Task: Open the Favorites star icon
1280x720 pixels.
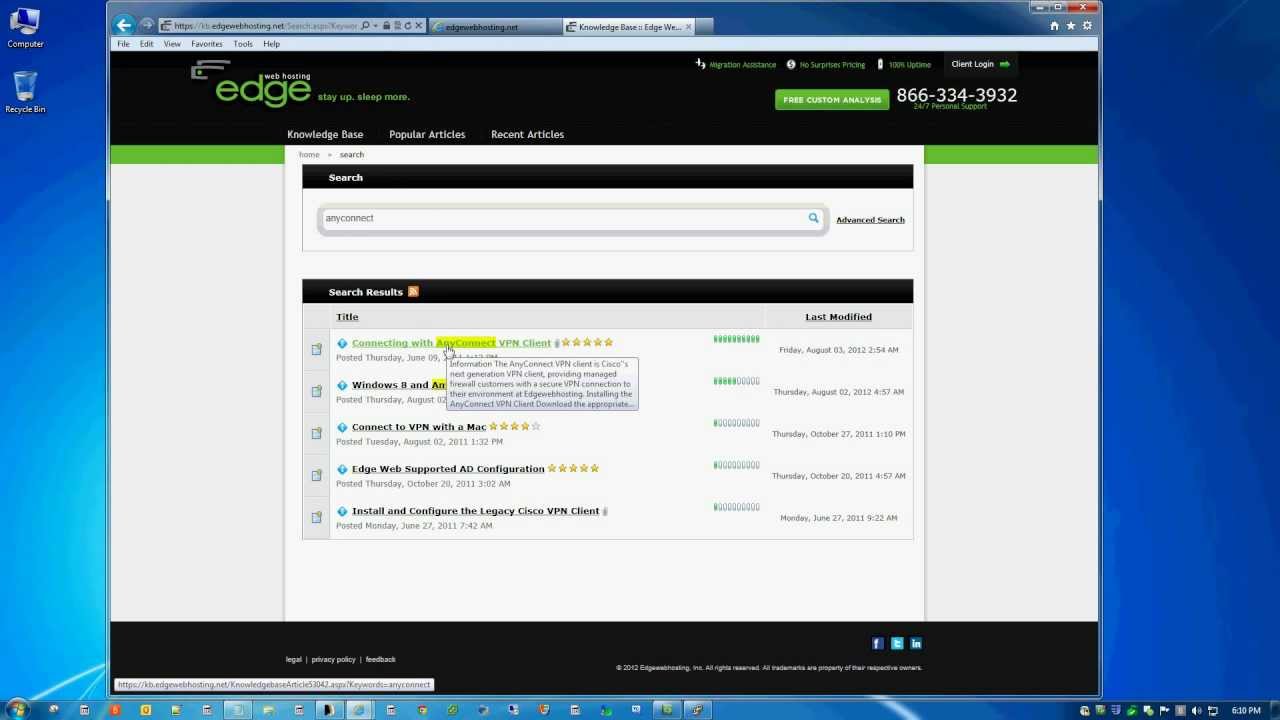Action: tap(1071, 26)
